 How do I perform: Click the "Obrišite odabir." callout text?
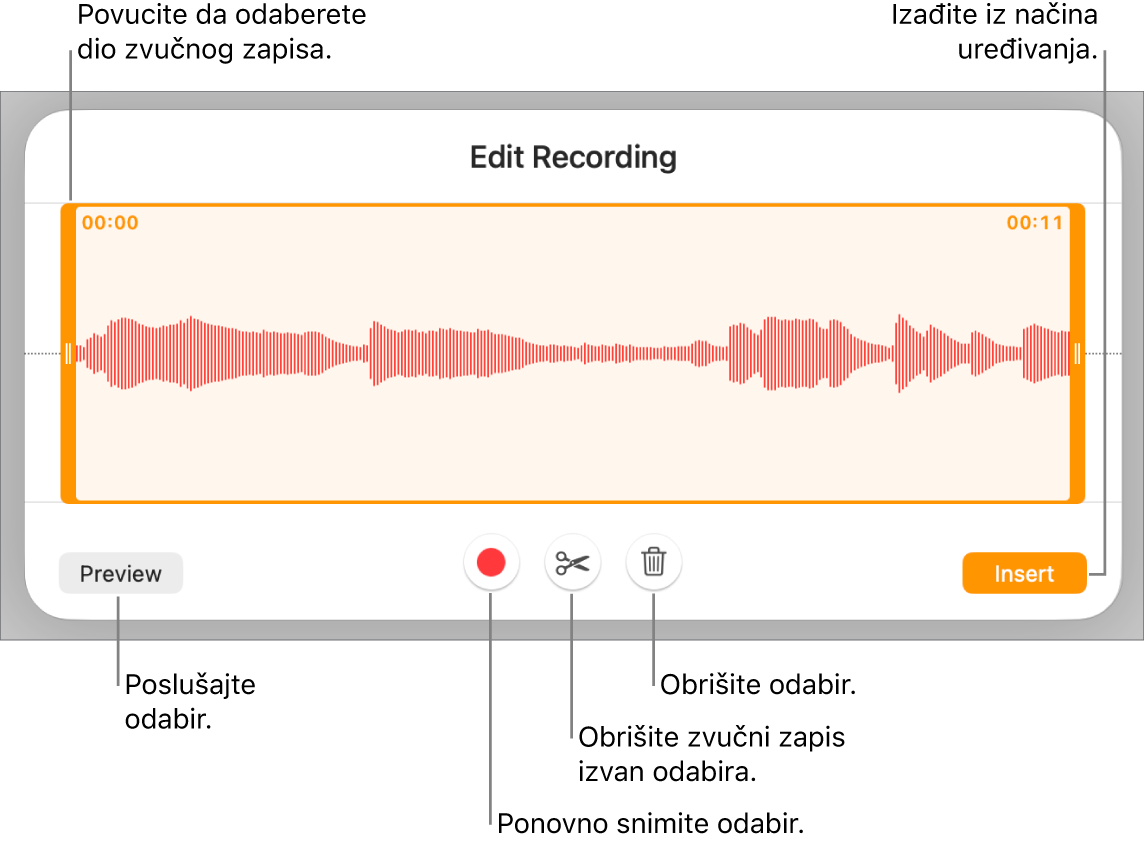point(759,686)
